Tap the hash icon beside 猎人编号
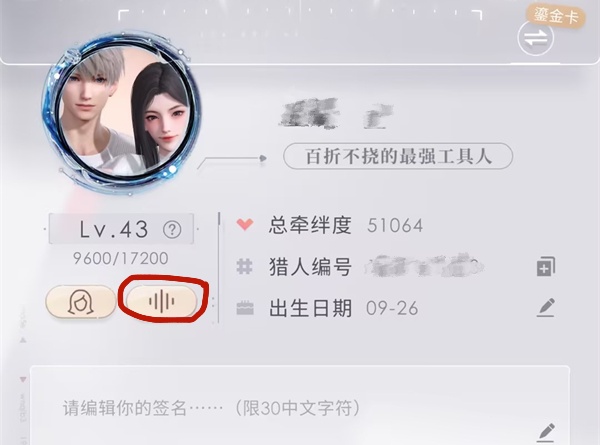The width and height of the screenshot is (600, 445). click(x=245, y=266)
